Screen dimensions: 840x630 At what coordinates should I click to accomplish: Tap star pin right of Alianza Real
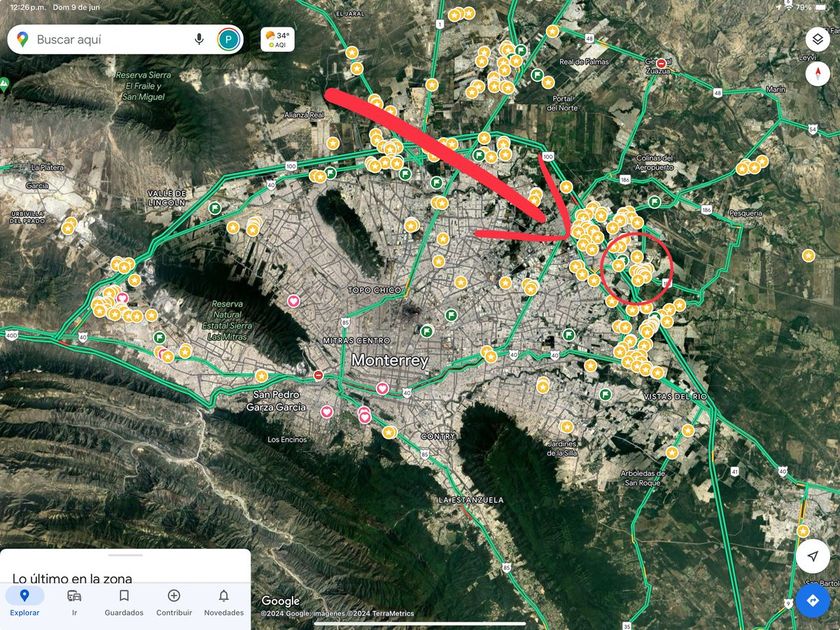point(333,143)
